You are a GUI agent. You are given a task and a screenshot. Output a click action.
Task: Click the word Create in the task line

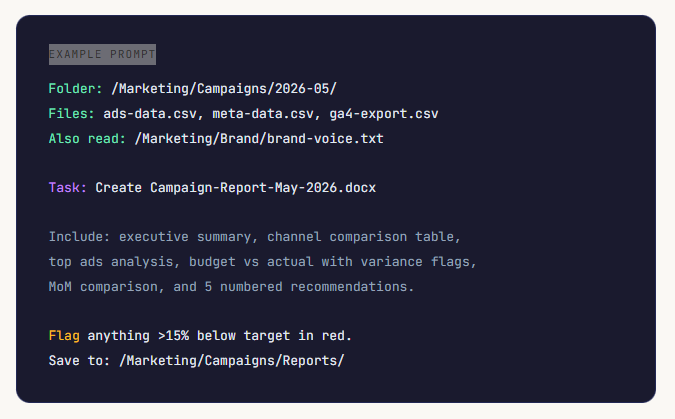point(118,188)
